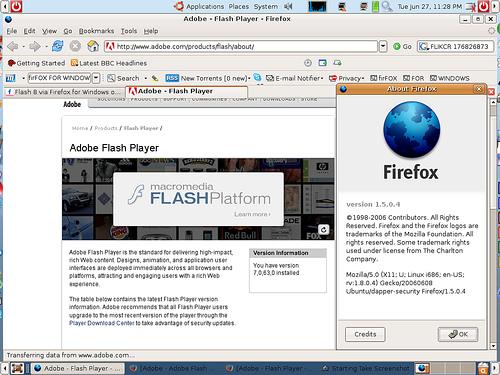This screenshot has width=500, height=375.
Task: Click the banner replay icon
Action: (x=323, y=230)
